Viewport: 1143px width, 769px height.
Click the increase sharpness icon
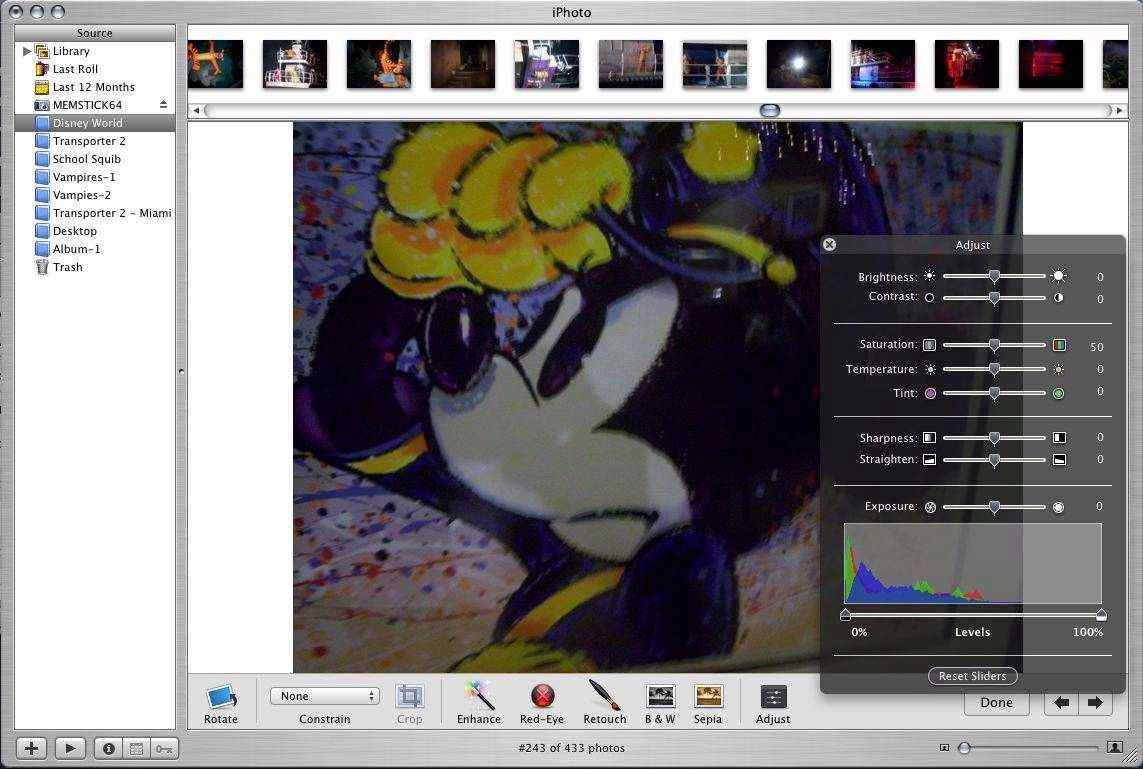click(1059, 438)
